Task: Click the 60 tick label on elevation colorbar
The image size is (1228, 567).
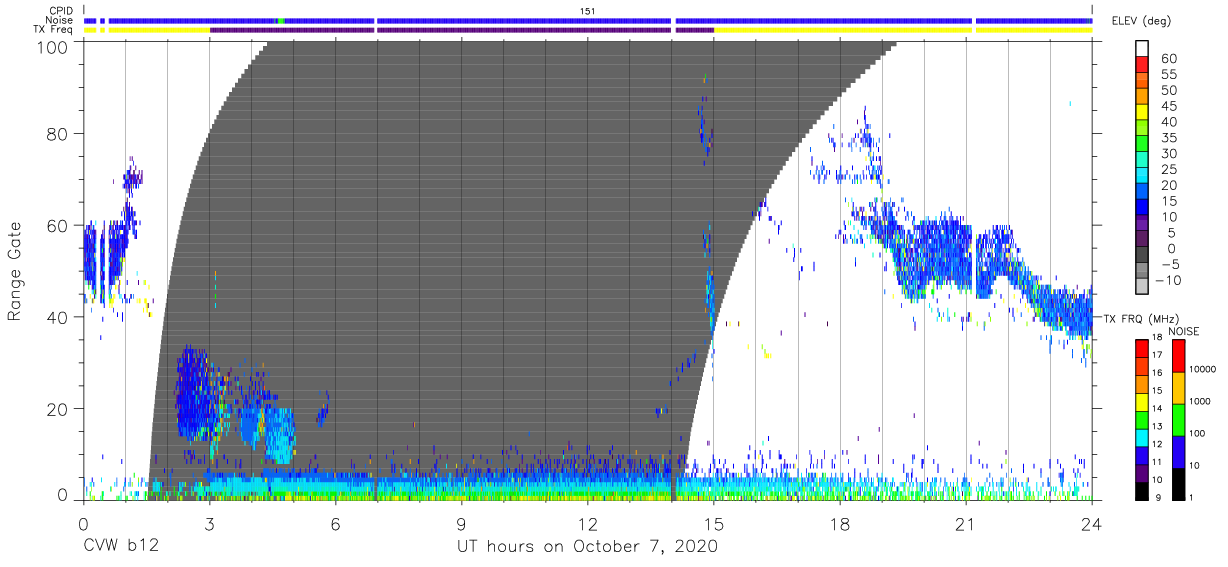Action: click(1168, 59)
